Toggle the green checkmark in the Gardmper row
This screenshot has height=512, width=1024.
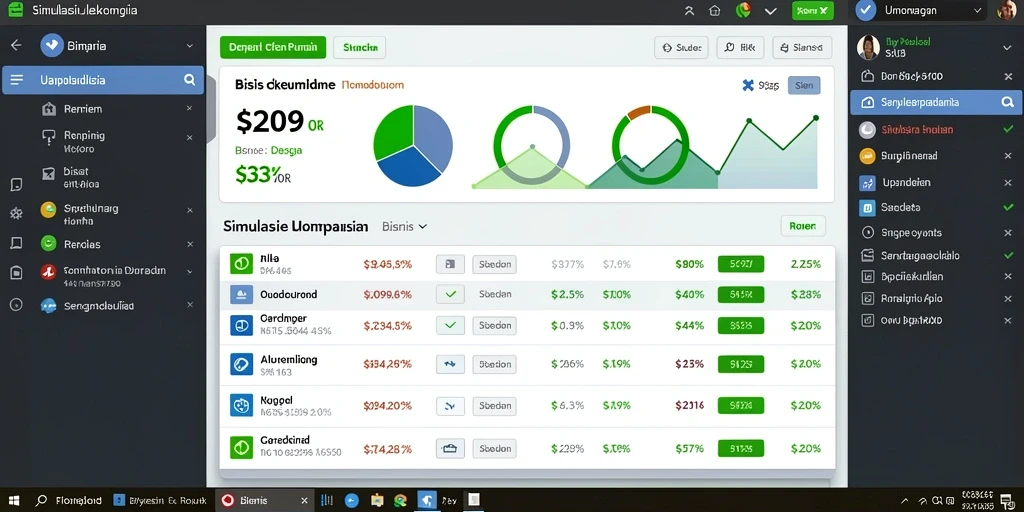450,325
